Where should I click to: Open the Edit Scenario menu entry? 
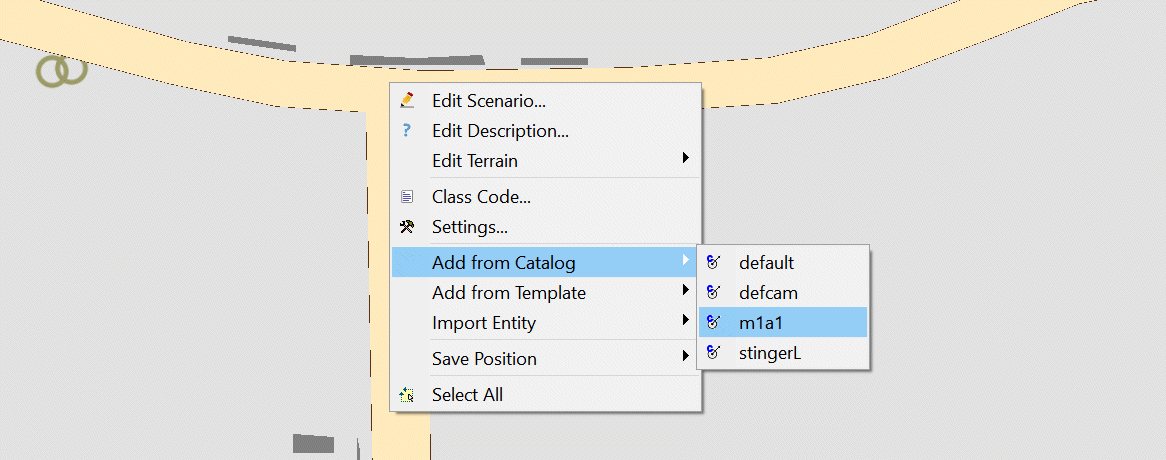(x=488, y=100)
